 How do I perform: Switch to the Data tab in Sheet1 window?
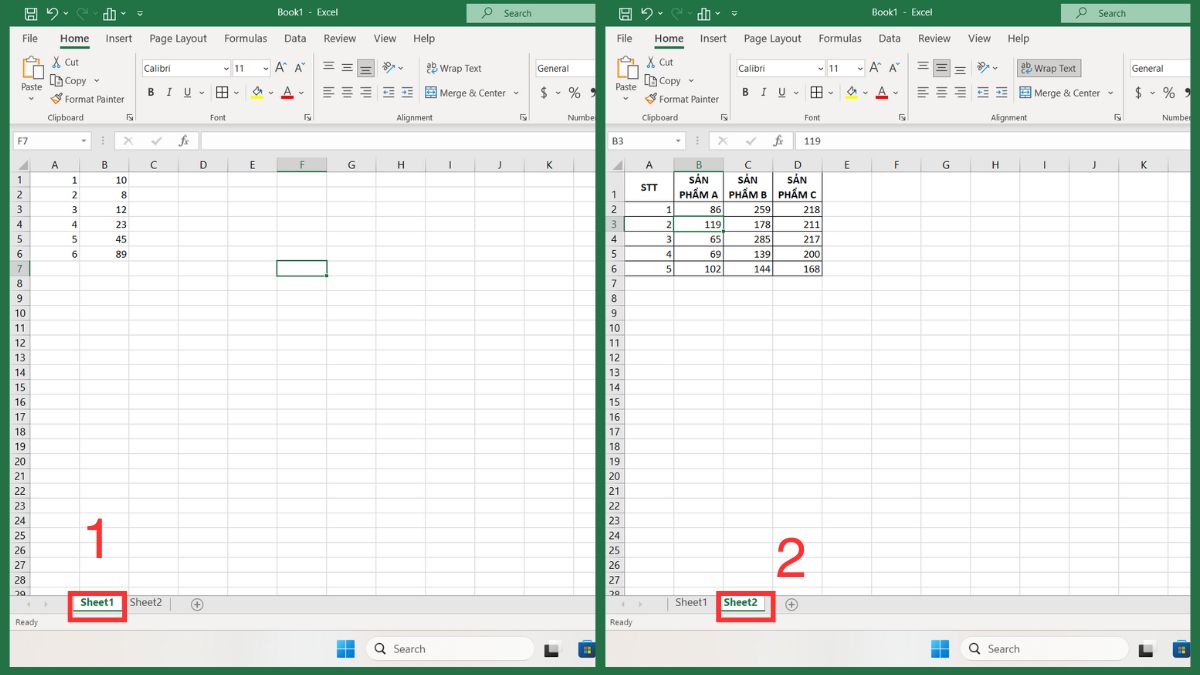click(295, 39)
